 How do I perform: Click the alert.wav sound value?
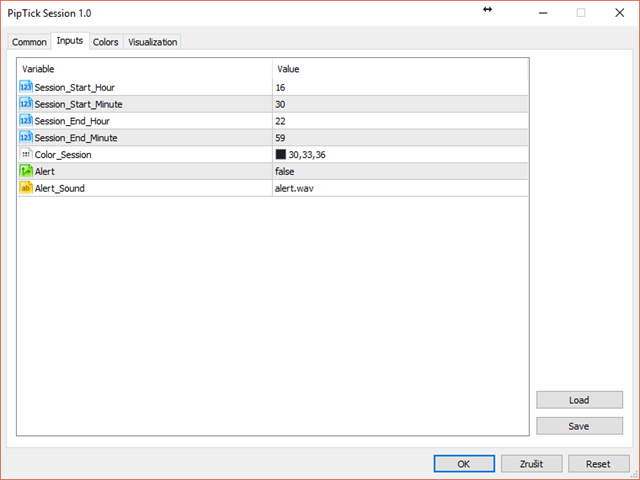294,188
